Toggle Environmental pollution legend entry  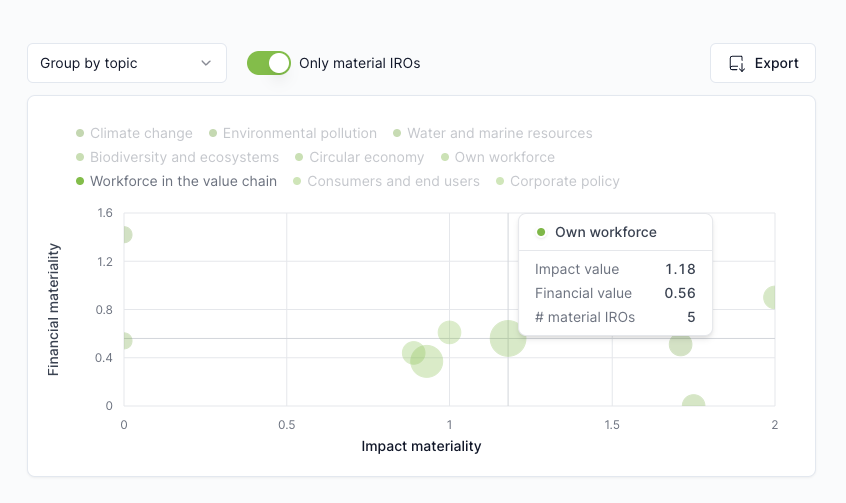(293, 133)
